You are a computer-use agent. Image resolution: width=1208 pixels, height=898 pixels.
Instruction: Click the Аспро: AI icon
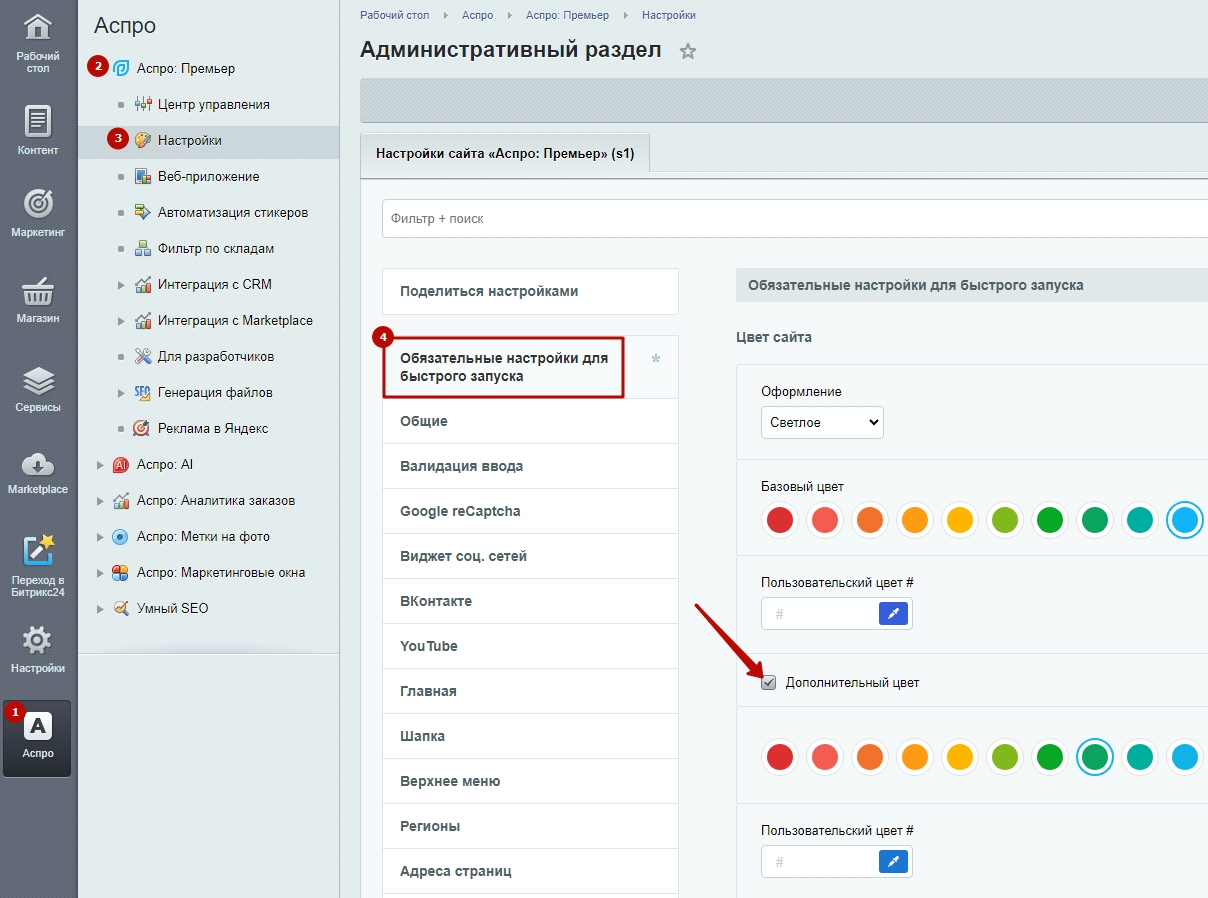[120, 464]
